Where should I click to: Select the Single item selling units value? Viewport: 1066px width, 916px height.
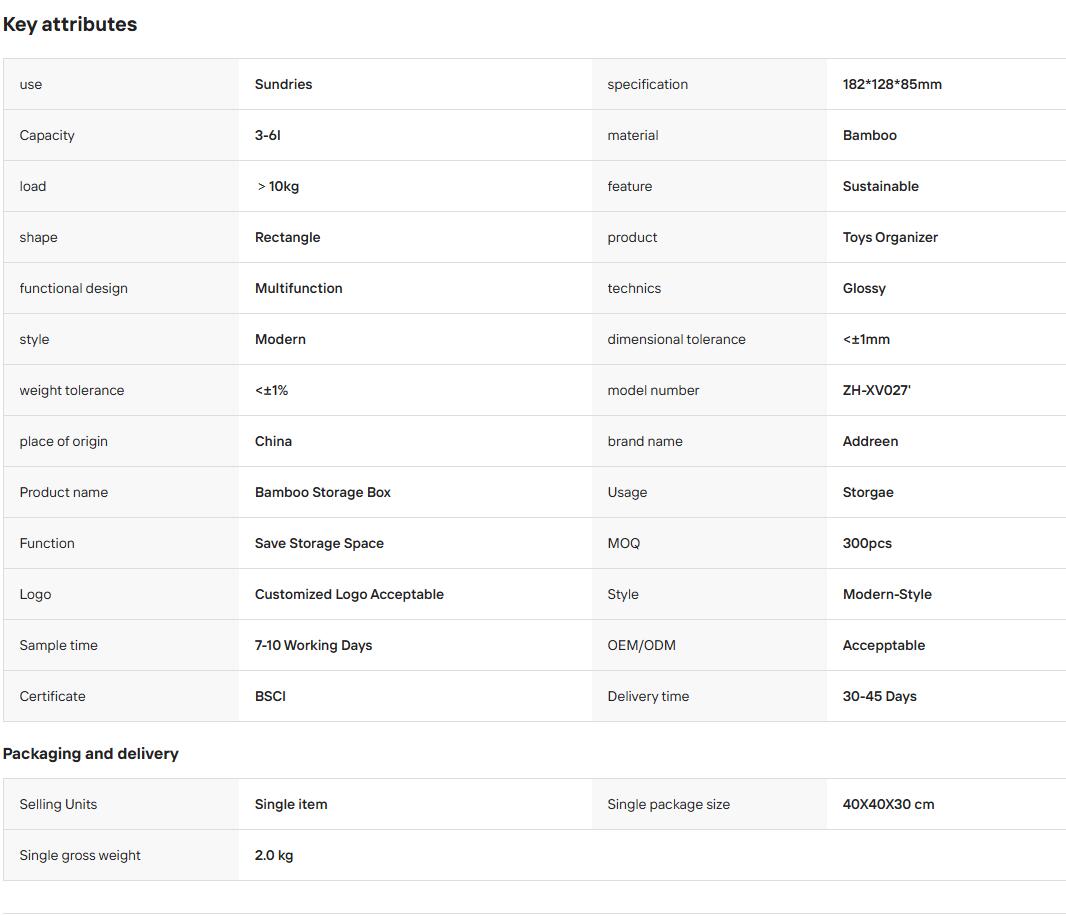tap(291, 804)
